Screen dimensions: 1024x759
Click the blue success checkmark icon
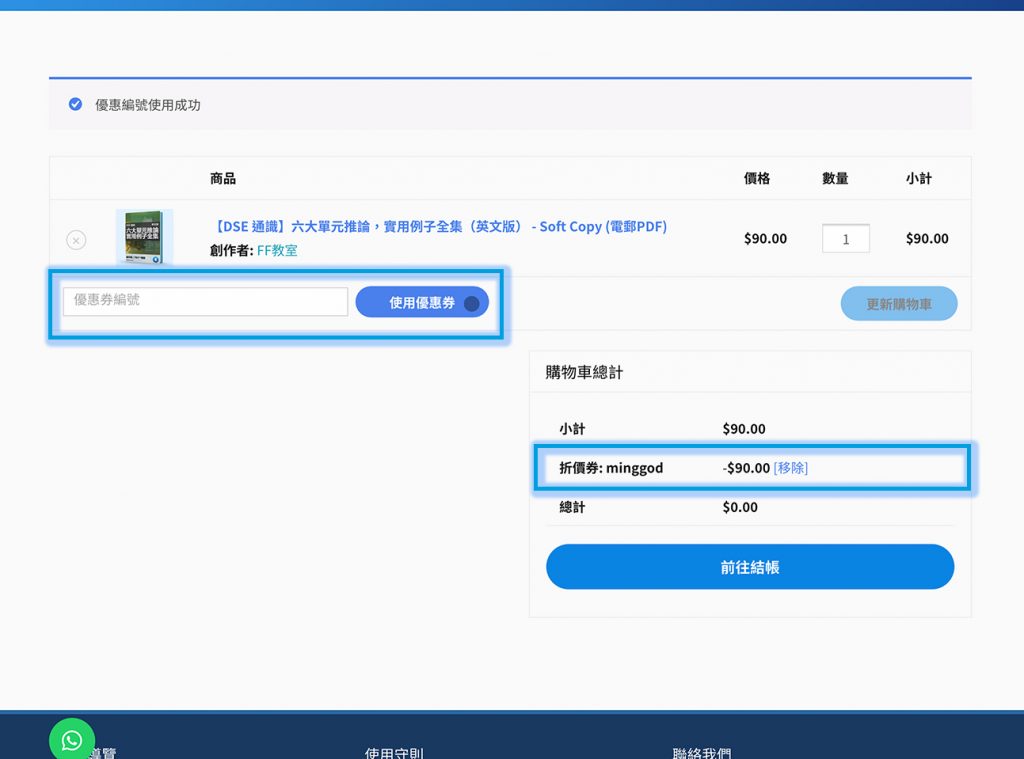(x=75, y=104)
